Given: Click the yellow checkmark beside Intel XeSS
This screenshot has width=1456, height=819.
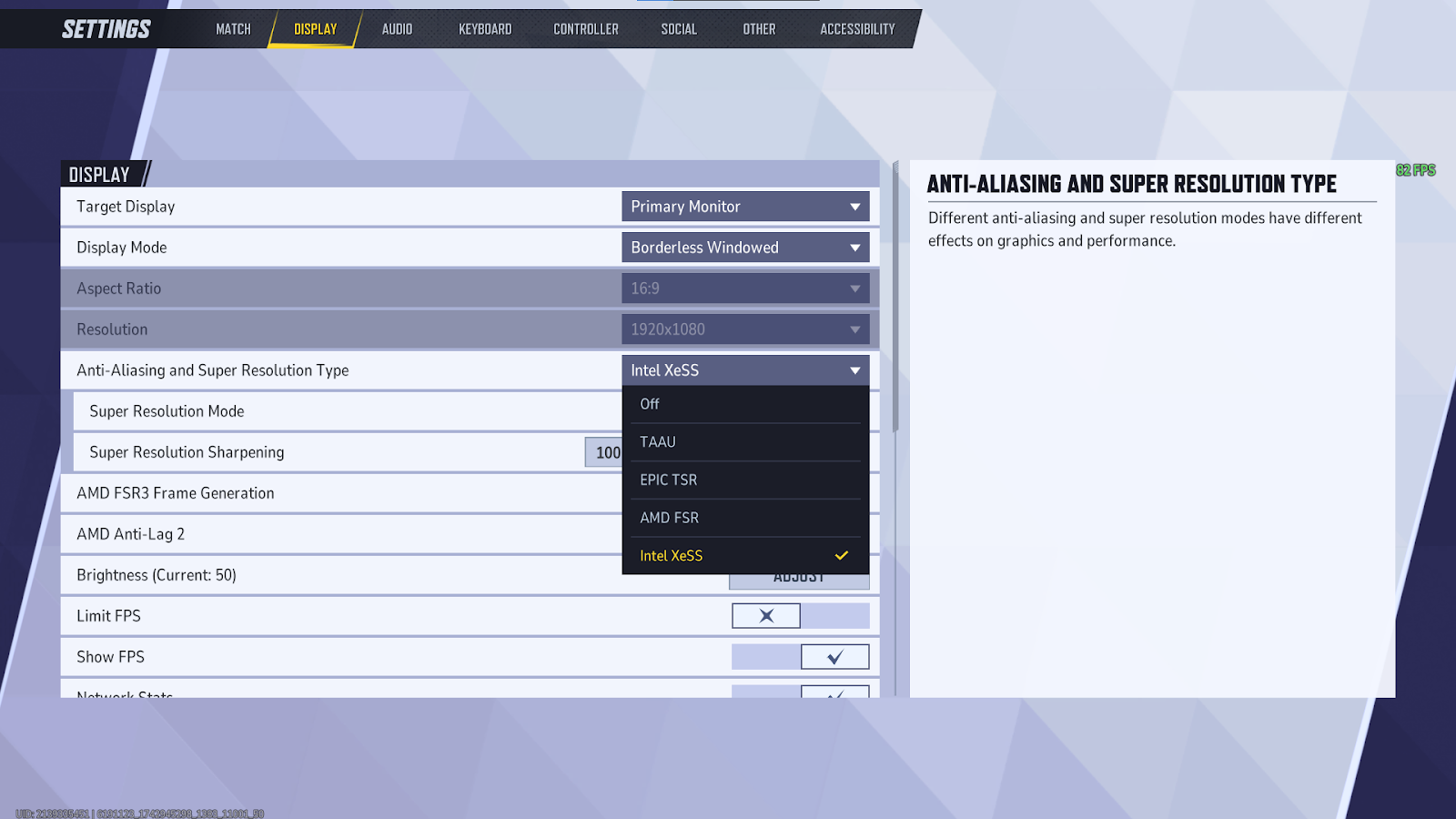Looking at the screenshot, I should (x=841, y=556).
